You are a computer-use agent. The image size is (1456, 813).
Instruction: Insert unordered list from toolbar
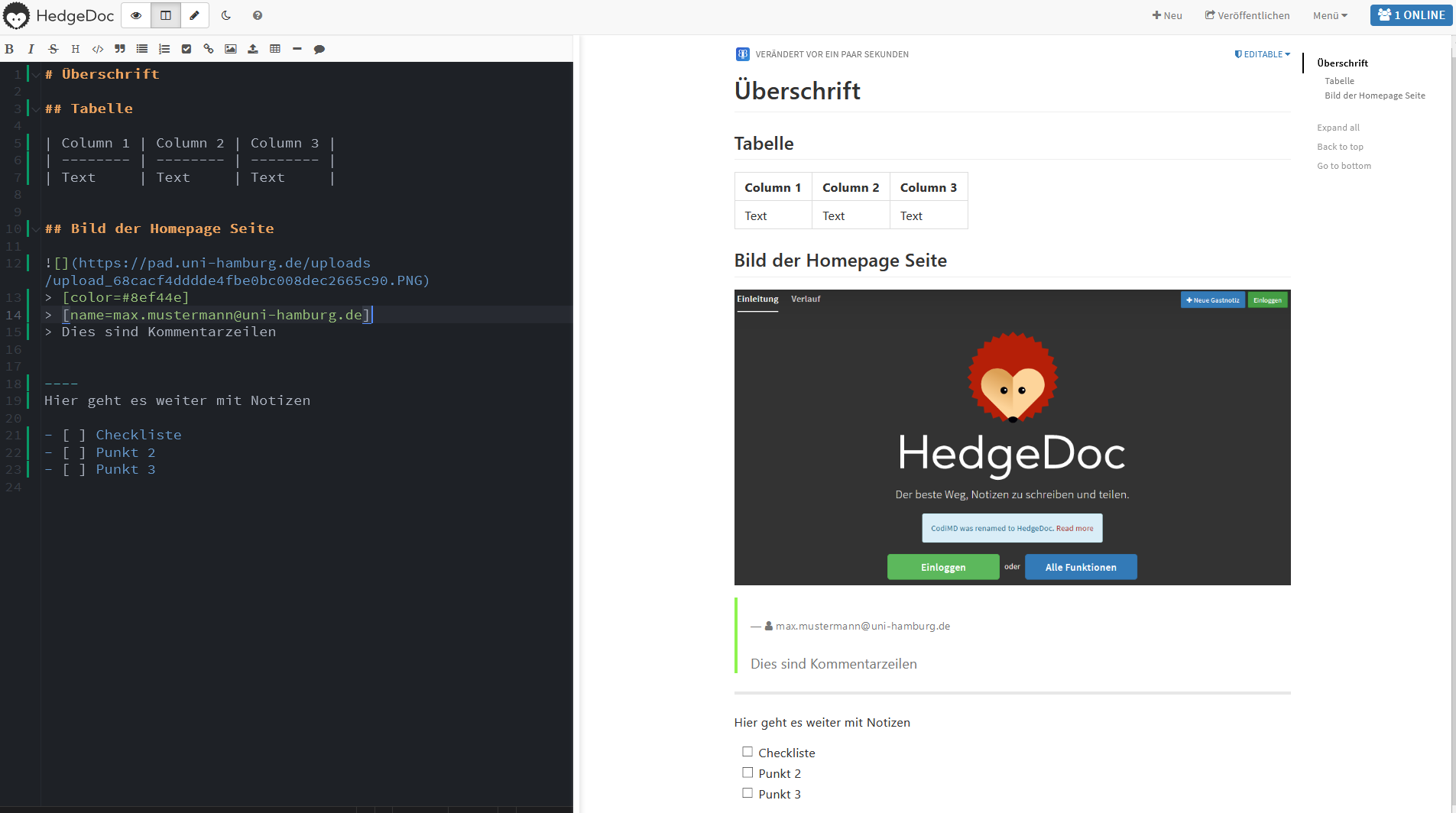coord(142,49)
